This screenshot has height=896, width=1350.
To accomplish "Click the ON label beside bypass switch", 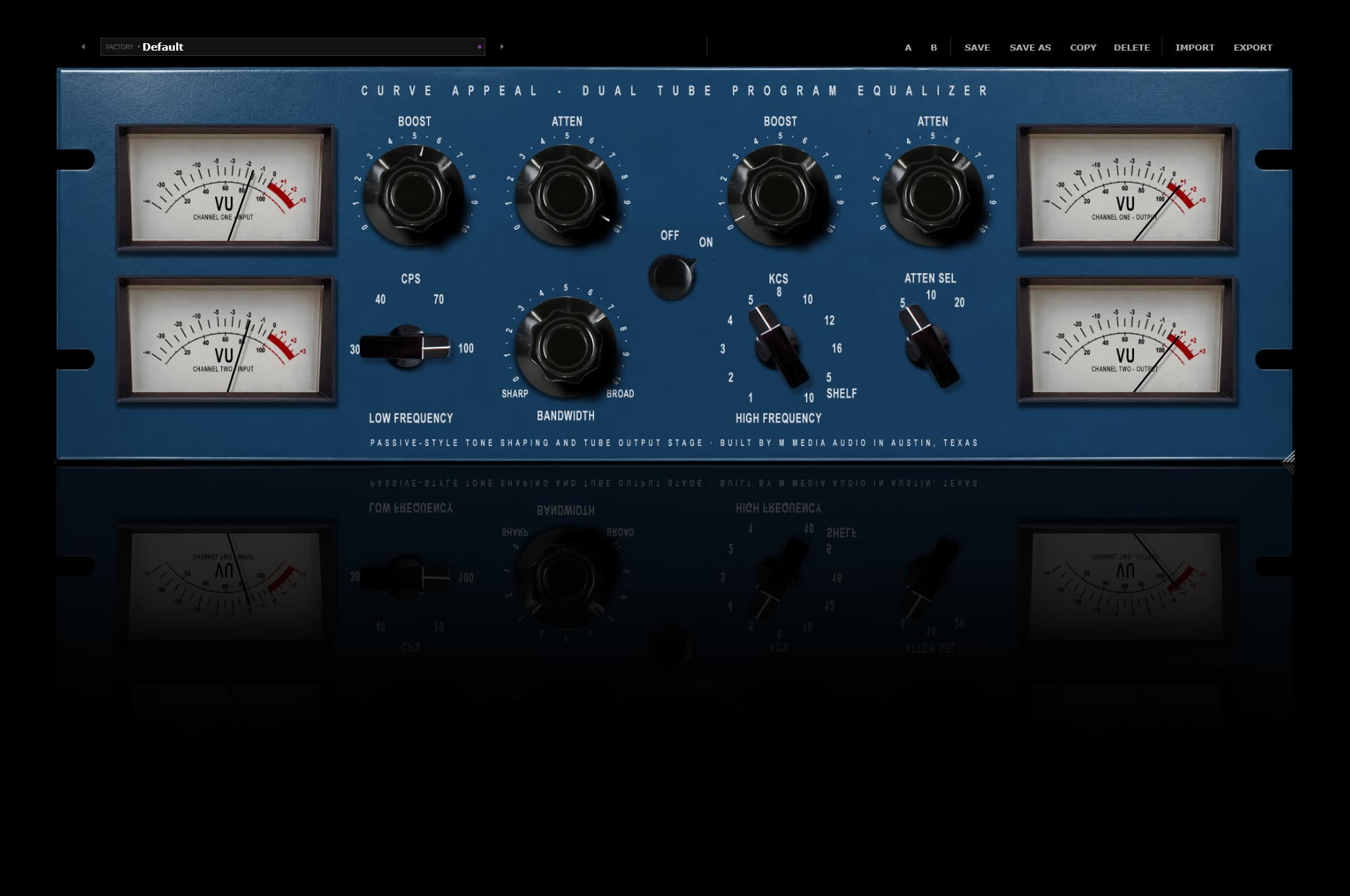I will click(705, 242).
